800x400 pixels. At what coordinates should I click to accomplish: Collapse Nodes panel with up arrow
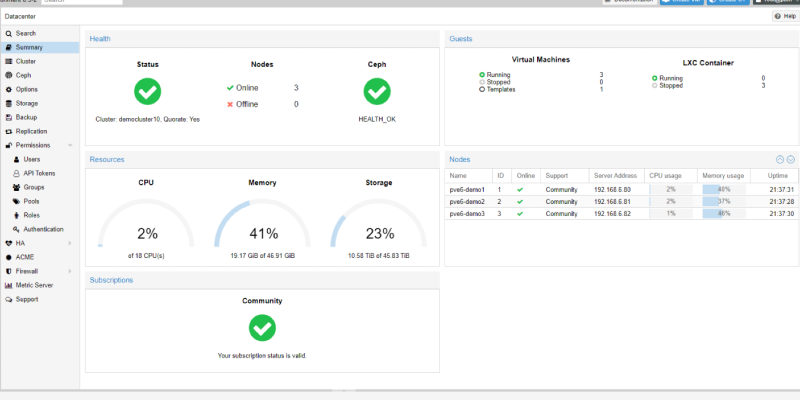click(x=779, y=159)
